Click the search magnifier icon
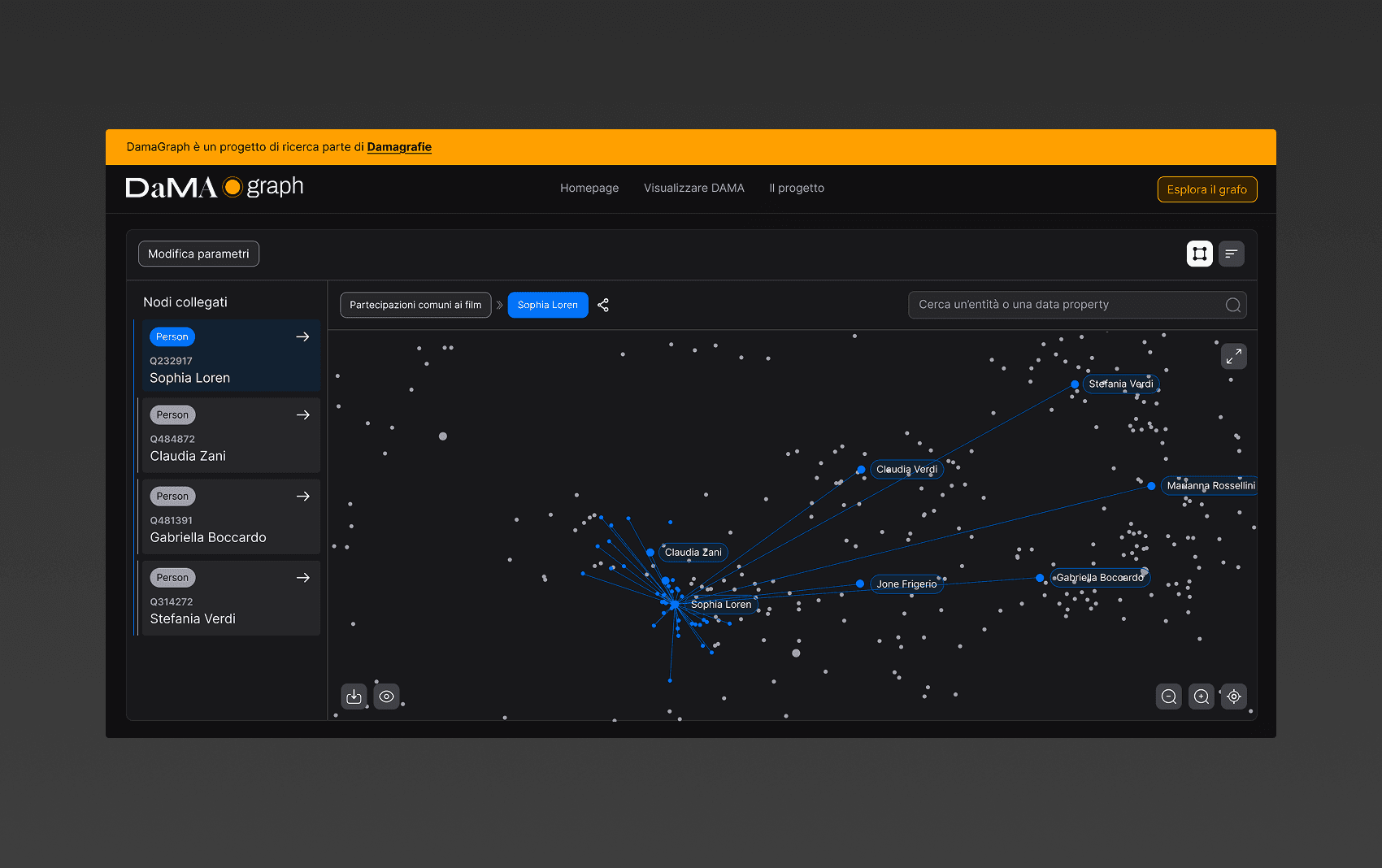The width and height of the screenshot is (1382, 868). pos(1232,305)
